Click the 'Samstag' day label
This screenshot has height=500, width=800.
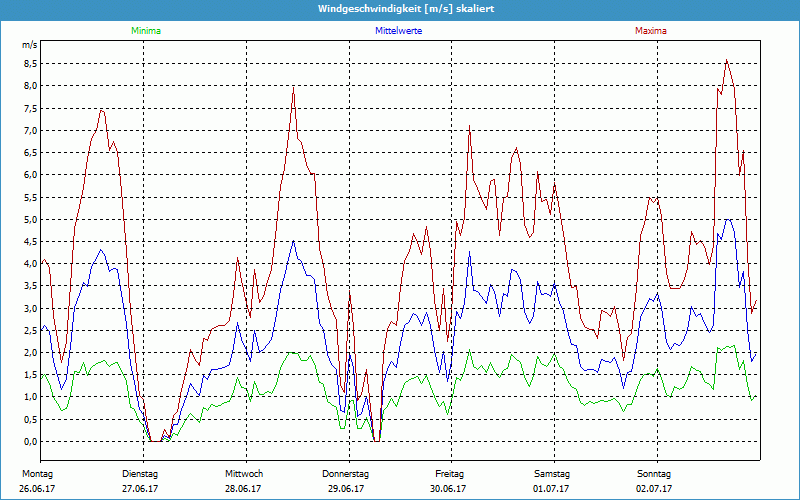coord(552,474)
